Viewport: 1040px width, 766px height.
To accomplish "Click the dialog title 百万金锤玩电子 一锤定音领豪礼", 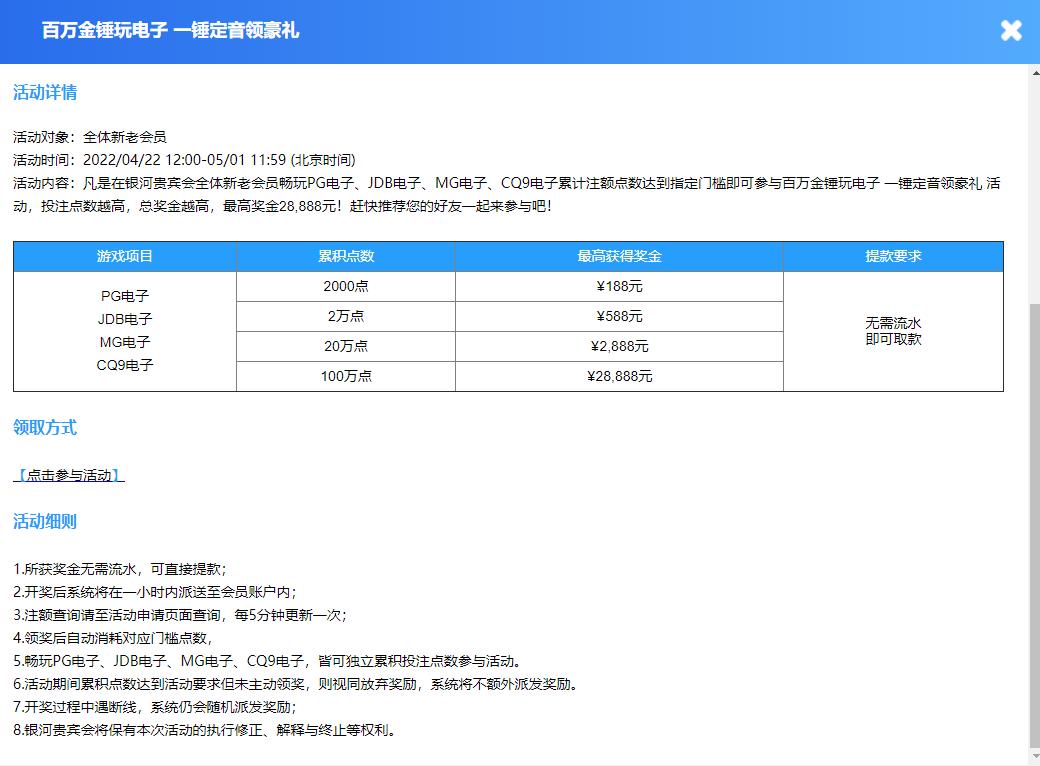I will click(x=171, y=31).
